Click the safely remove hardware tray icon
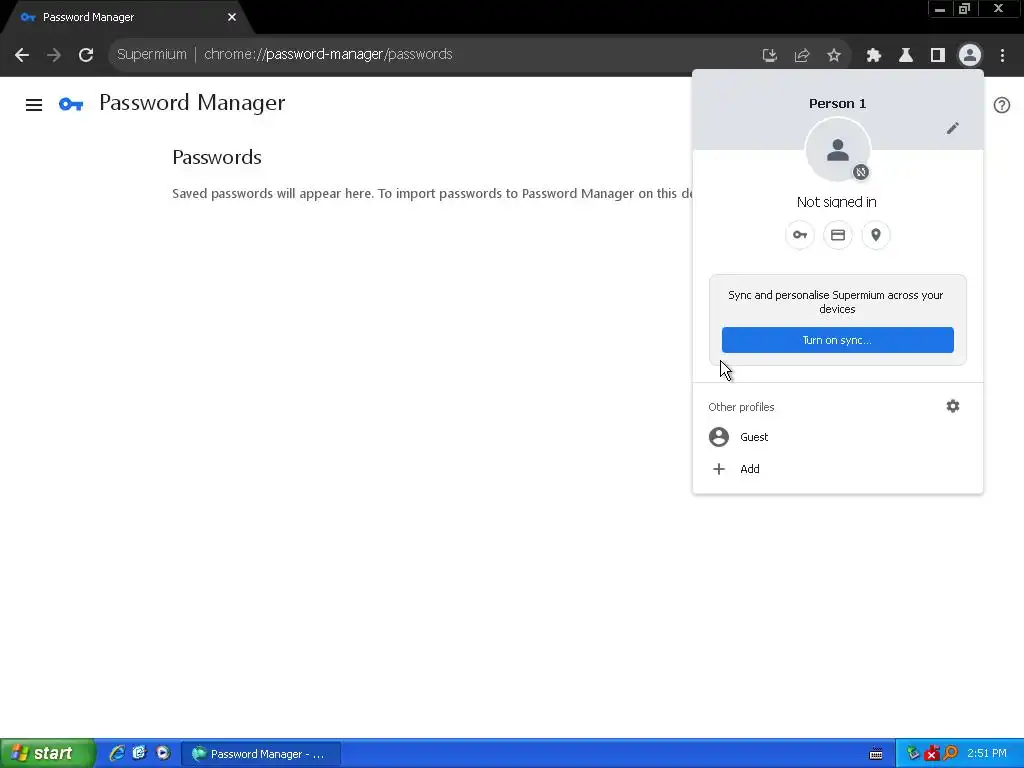Viewport: 1024px width, 768px height. [x=912, y=754]
